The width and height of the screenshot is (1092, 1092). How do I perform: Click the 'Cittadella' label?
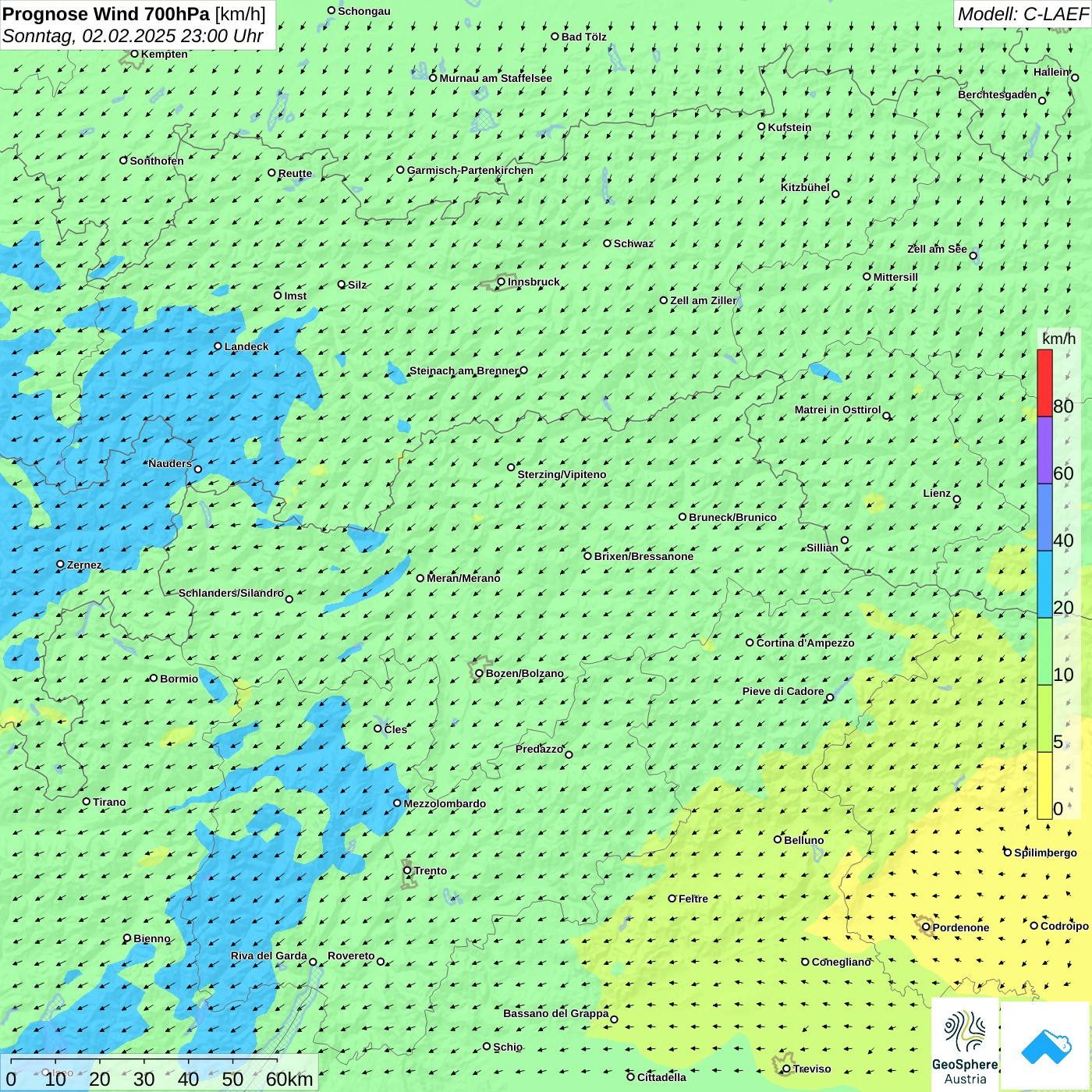pyautogui.click(x=661, y=1077)
